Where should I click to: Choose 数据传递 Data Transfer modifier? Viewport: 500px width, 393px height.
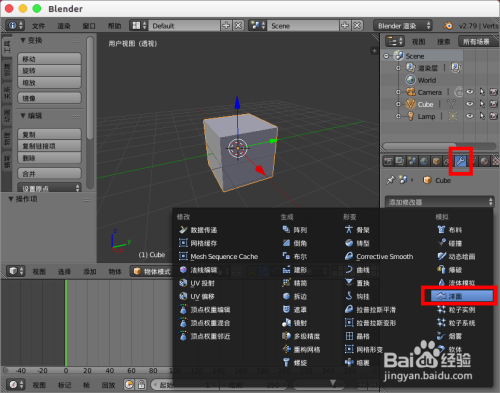[x=198, y=230]
